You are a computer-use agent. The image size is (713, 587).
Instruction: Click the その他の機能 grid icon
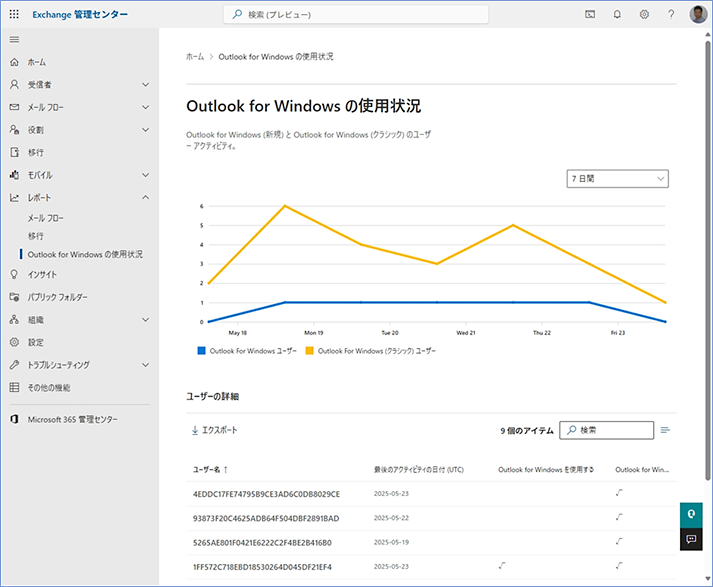[15, 387]
